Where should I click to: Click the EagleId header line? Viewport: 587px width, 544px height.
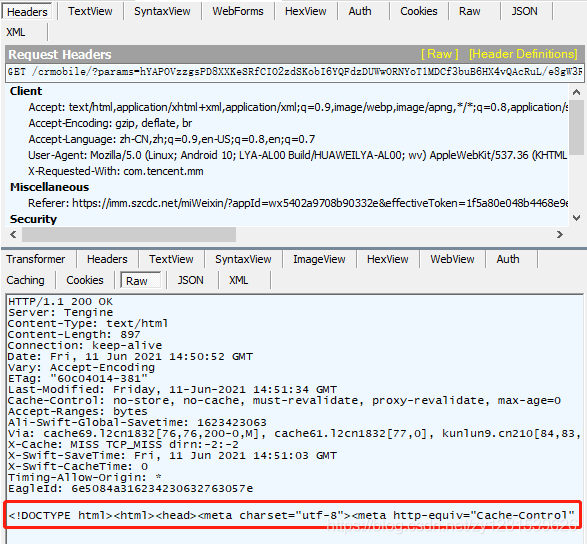[x=130, y=489]
